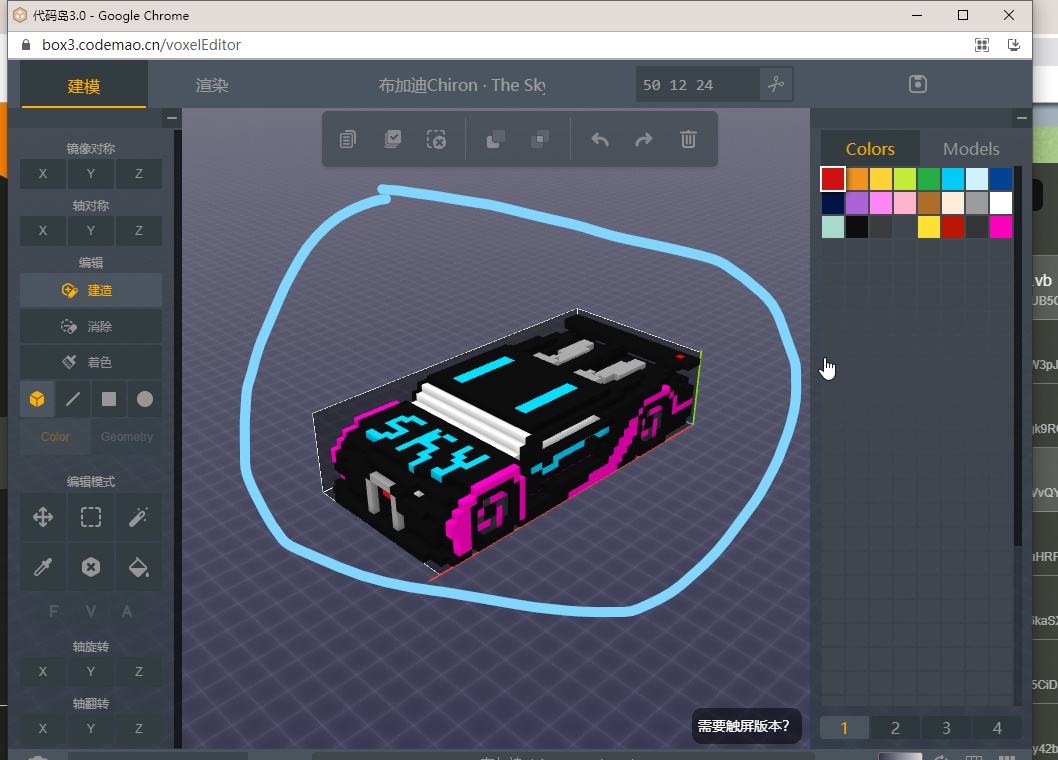1058x760 pixels.
Task: Switch to the Models tab
Action: pyautogui.click(x=971, y=149)
